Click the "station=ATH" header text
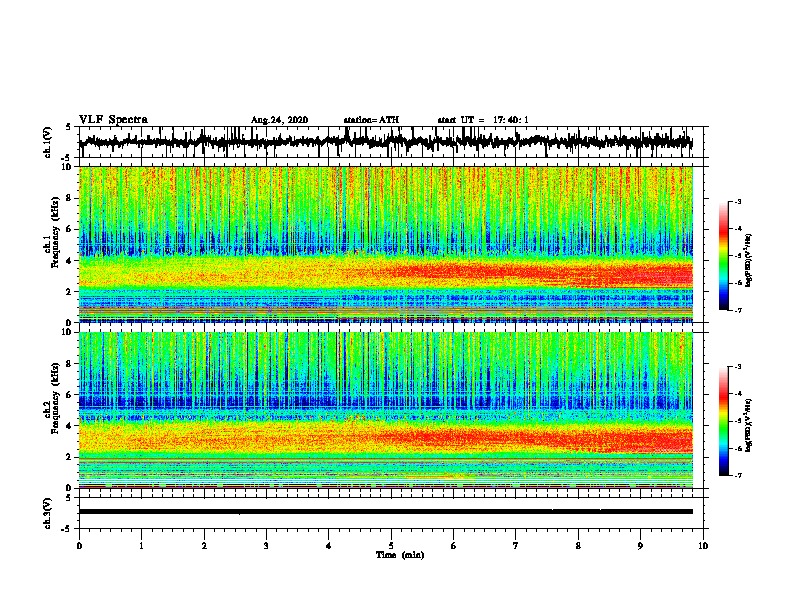The height and width of the screenshot is (612, 792). (x=371, y=120)
